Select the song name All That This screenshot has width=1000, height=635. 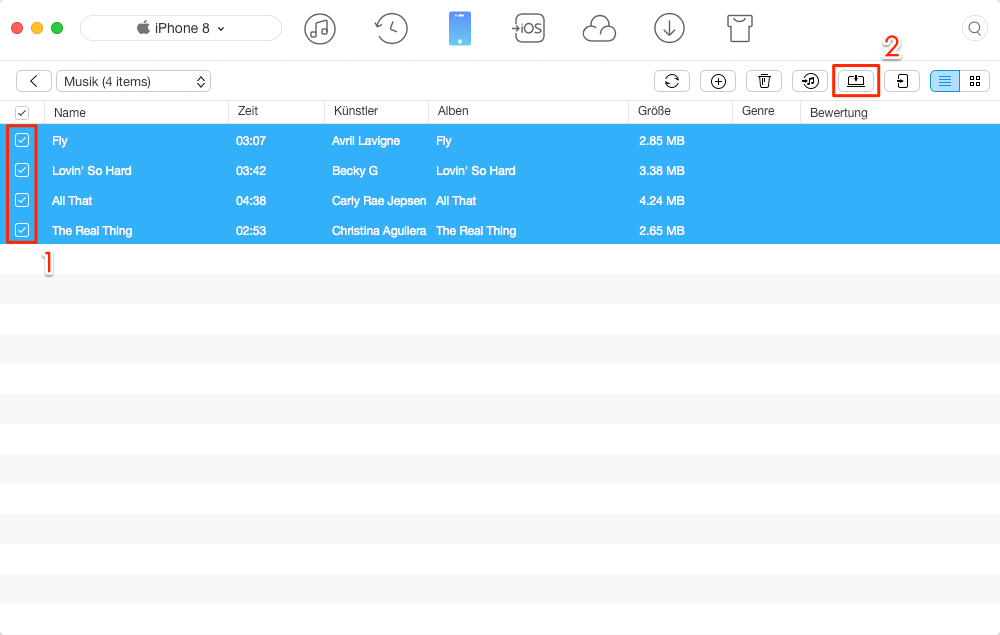click(x=72, y=201)
